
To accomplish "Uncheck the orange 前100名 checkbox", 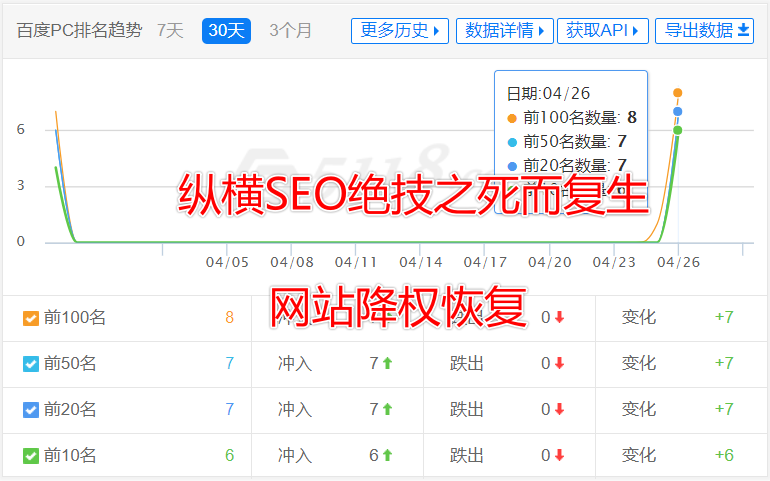I will coord(31,319).
